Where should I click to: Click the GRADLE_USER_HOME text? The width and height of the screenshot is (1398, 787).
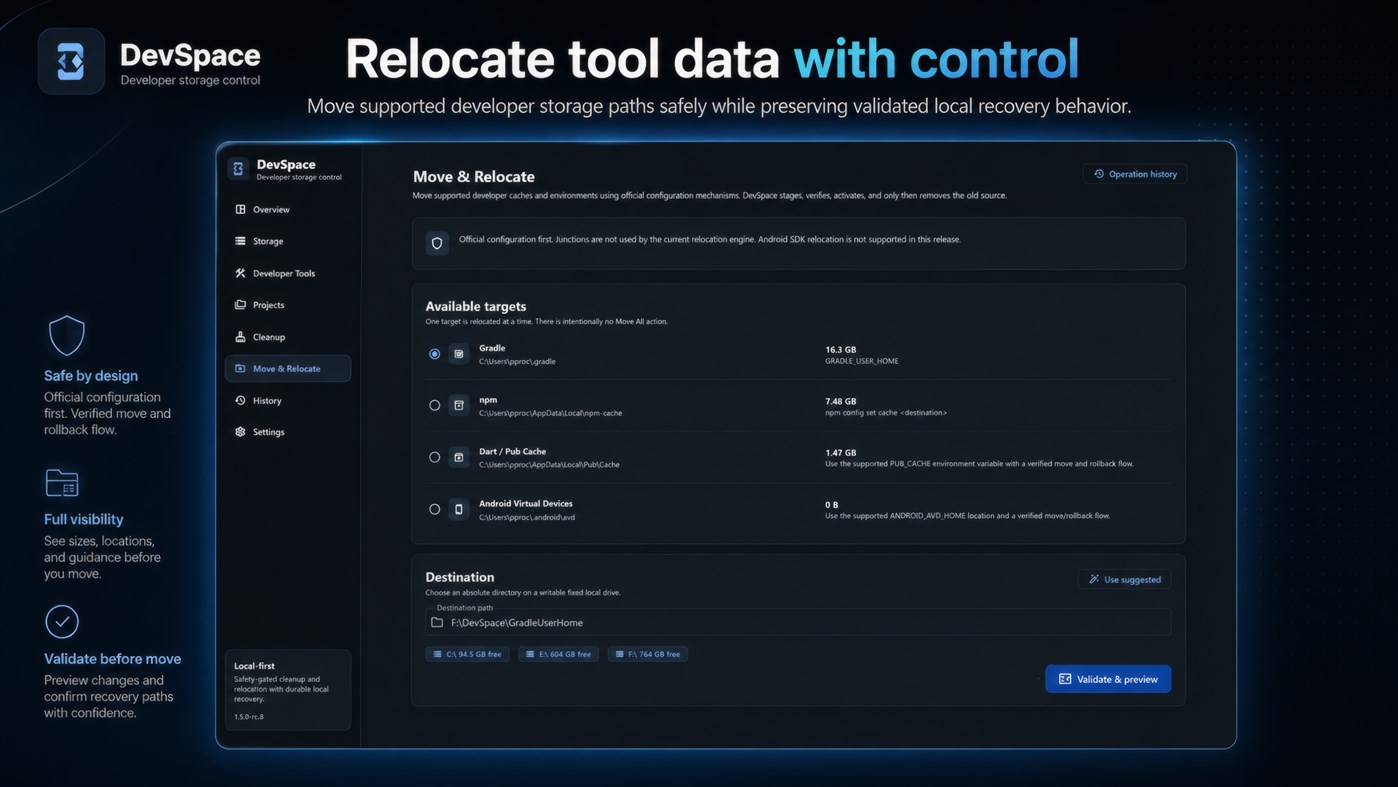[x=862, y=361]
